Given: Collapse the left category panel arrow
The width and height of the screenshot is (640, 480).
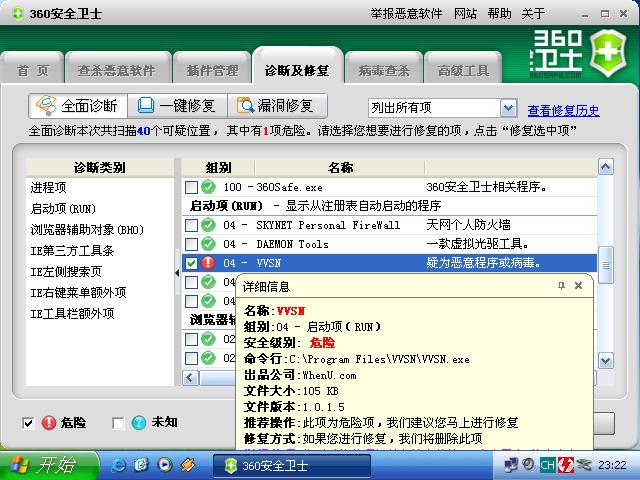Looking at the screenshot, I should pos(177,272).
